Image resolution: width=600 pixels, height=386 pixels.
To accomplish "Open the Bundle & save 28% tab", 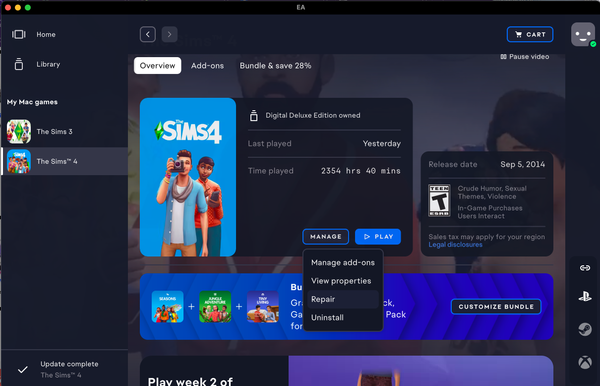I will pyautogui.click(x=276, y=66).
